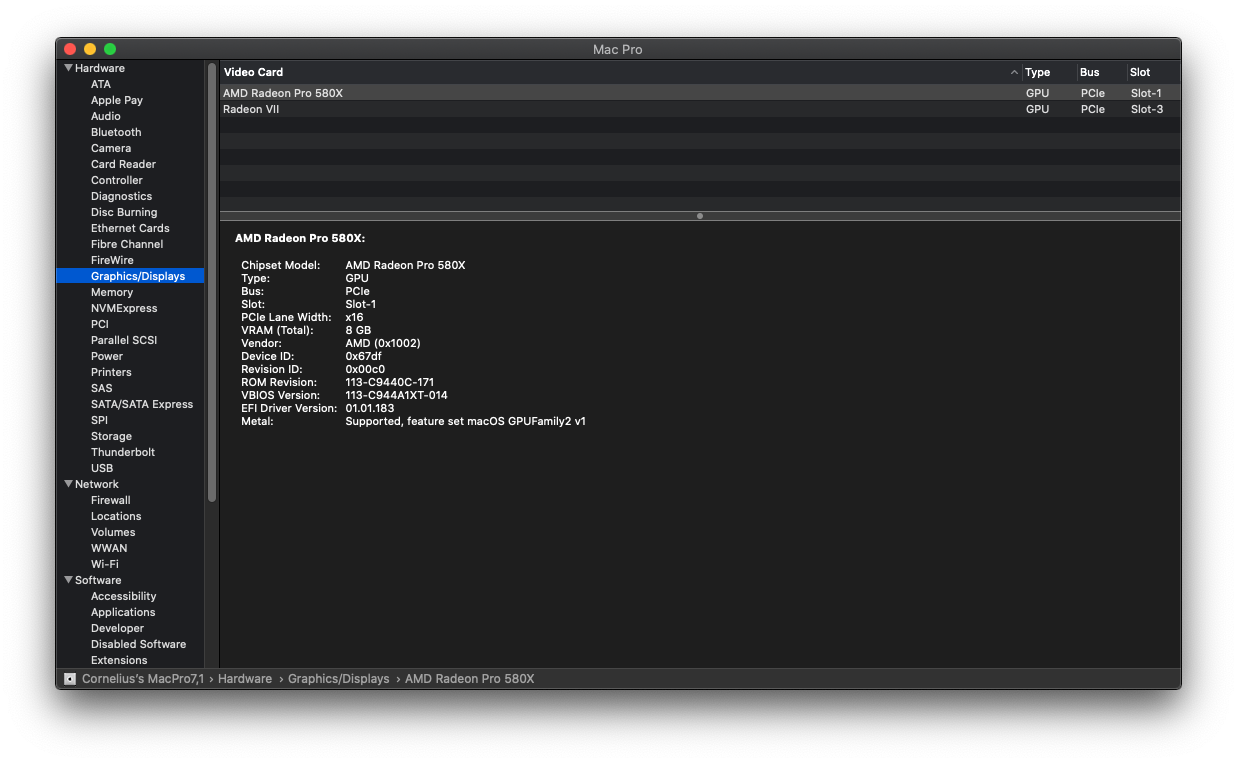Viewport: 1237px width, 763px height.
Task: Open the Ethernet Cards entry
Action: click(x=130, y=228)
